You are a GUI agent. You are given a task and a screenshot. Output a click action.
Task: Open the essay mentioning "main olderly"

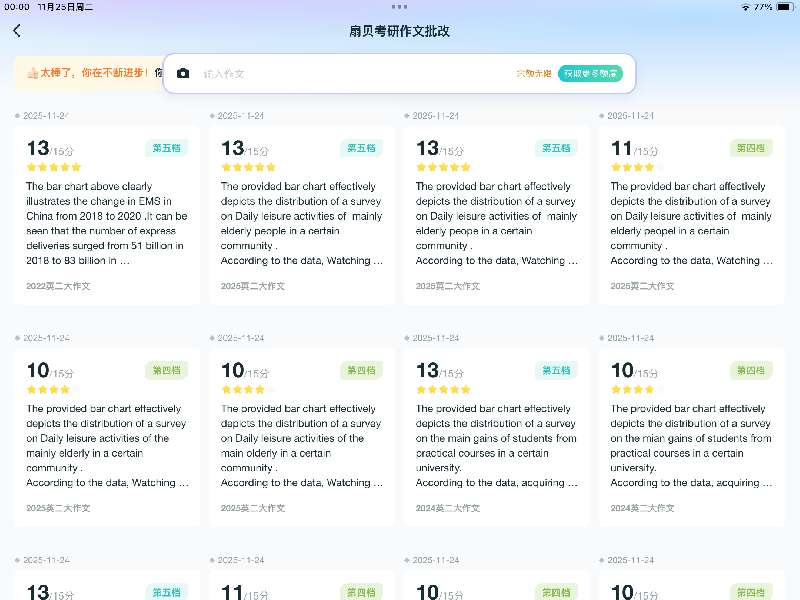[x=301, y=440]
